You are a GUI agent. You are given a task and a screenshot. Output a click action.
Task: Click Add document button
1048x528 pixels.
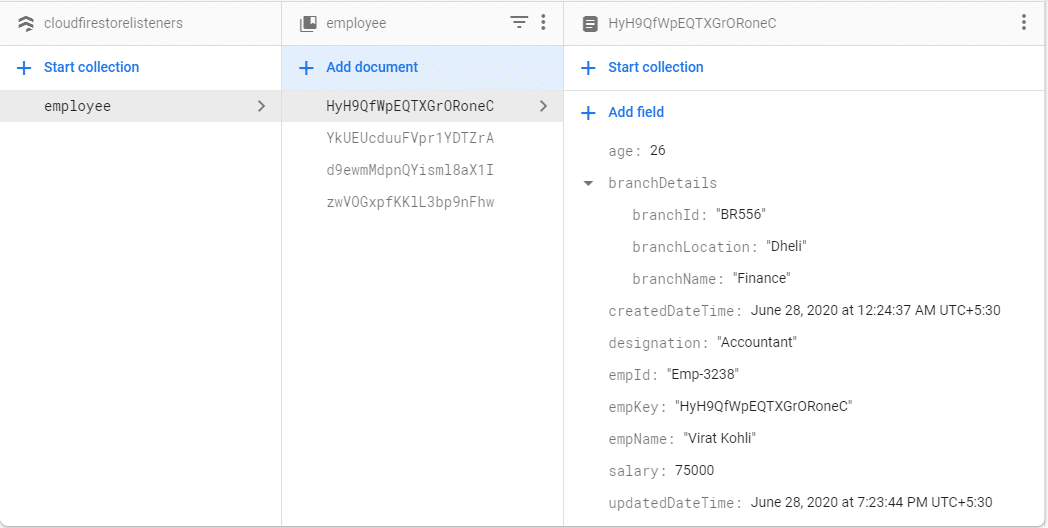click(372, 67)
